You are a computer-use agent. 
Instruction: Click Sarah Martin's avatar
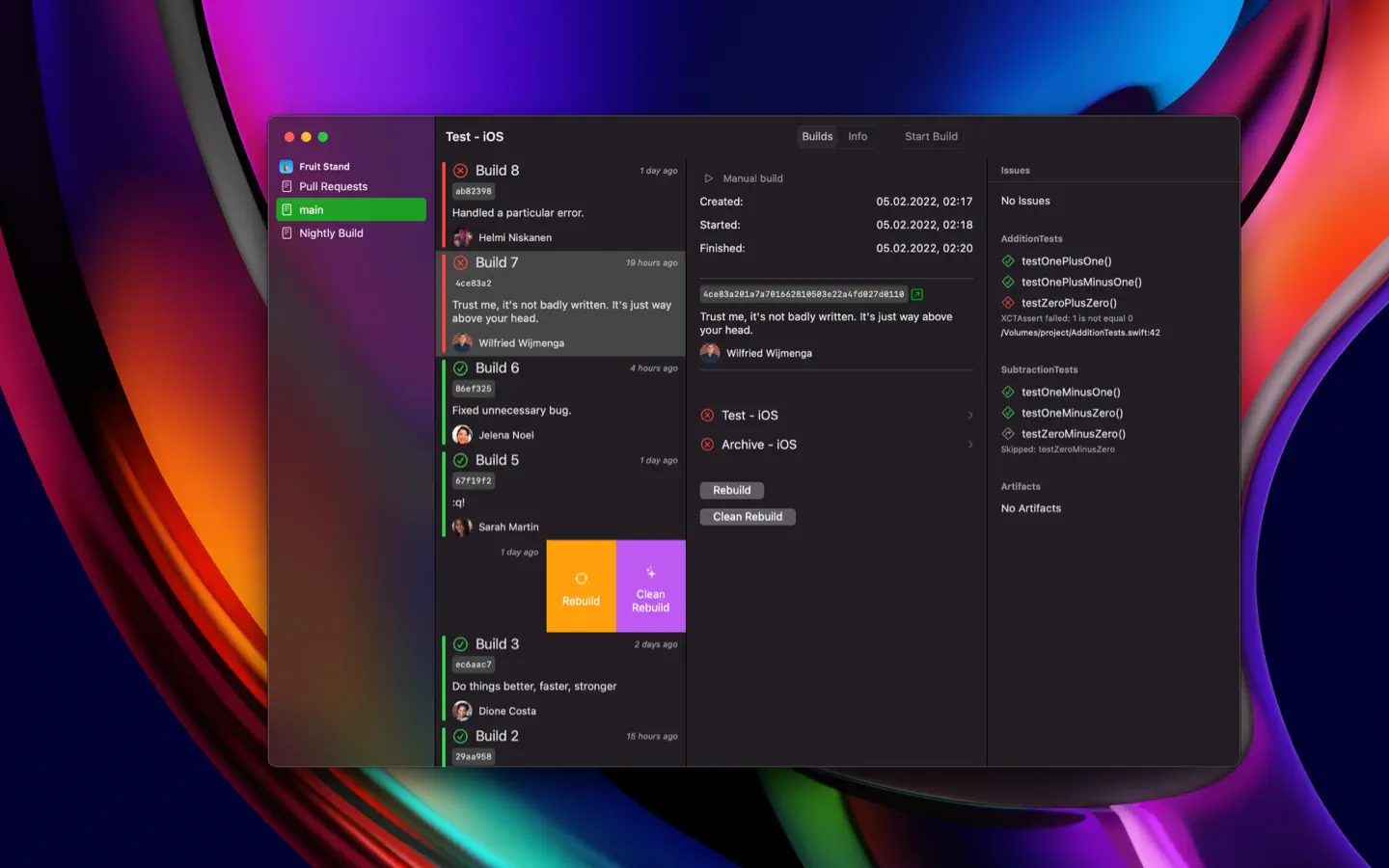click(462, 527)
